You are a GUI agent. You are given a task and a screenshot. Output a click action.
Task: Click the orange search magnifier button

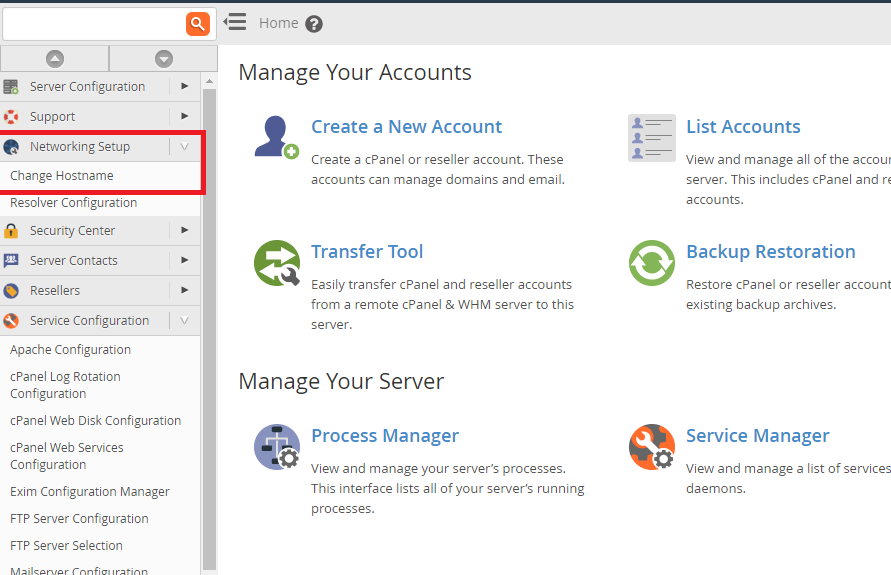198,24
